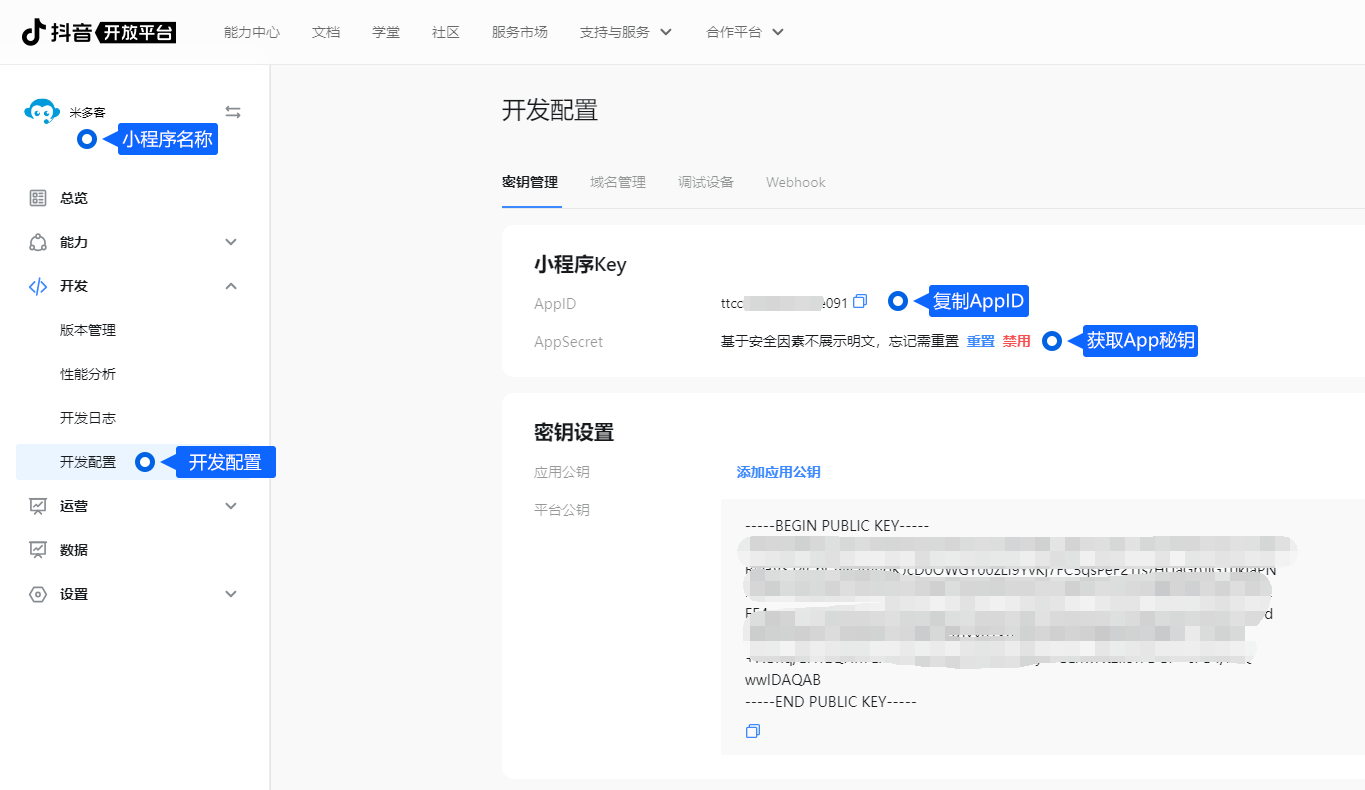This screenshot has height=790, width=1365.
Task: Copy the platform public key via icon
Action: click(753, 731)
